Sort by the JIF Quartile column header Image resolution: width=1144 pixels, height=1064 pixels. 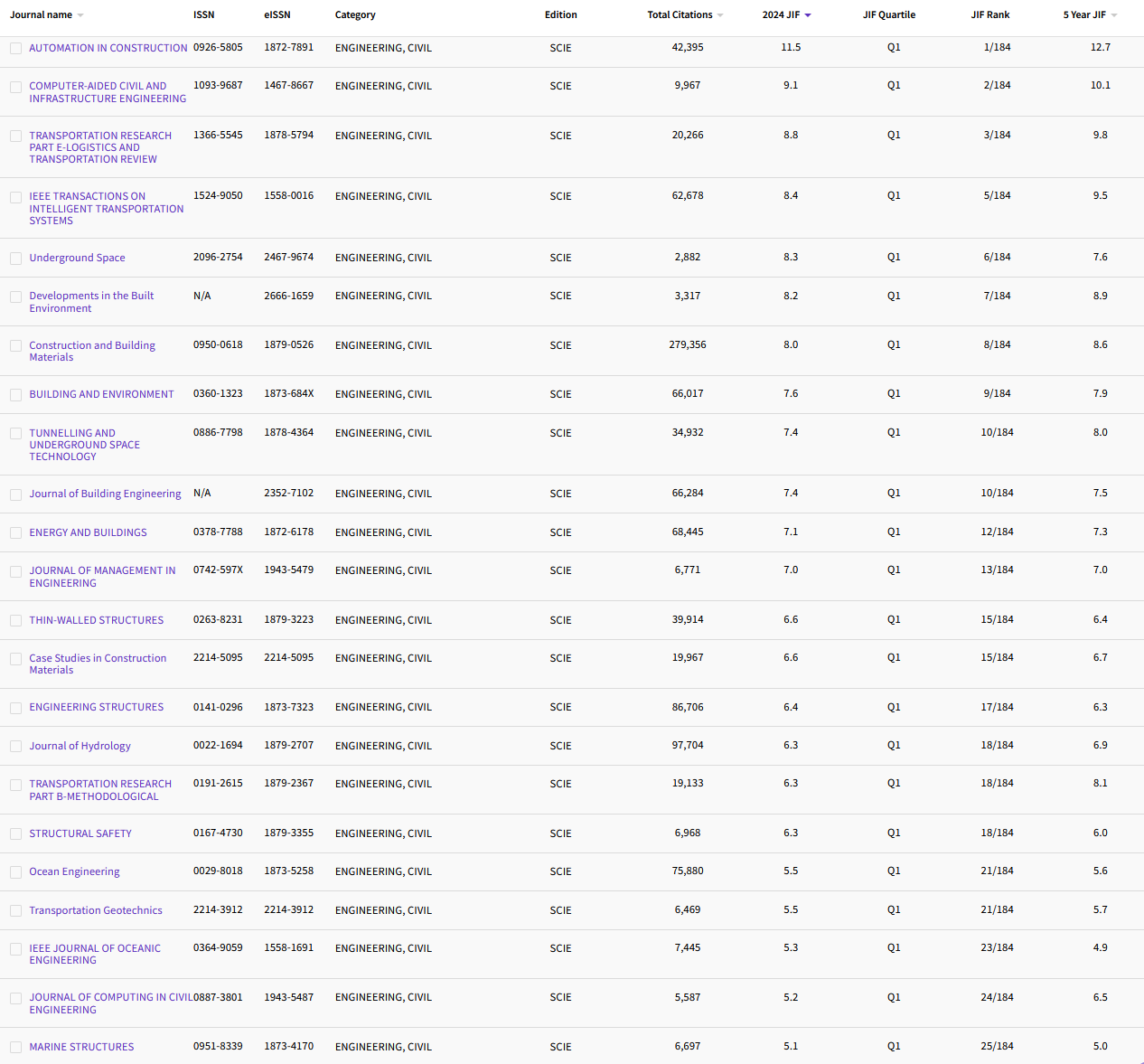point(888,15)
